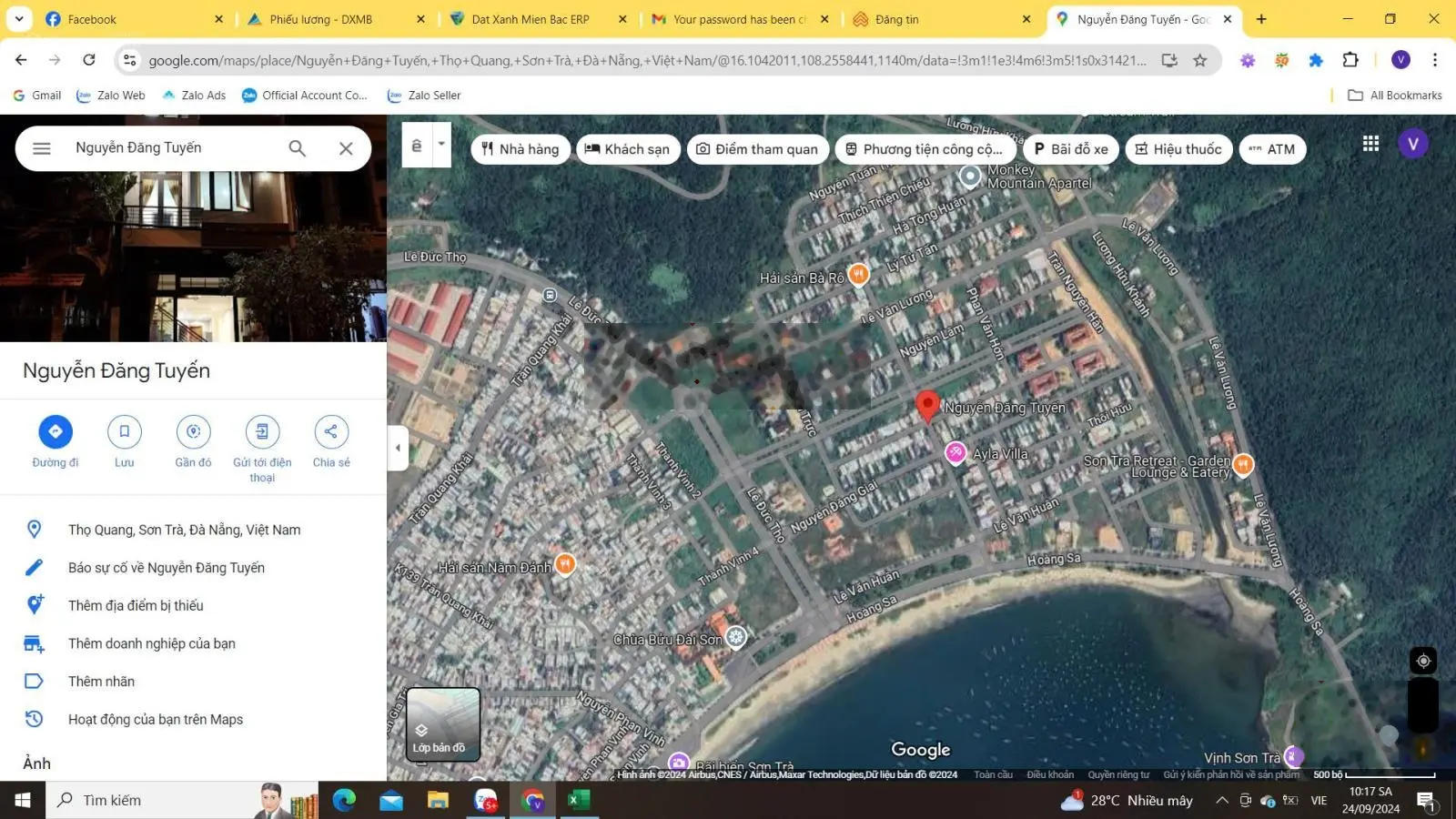The height and width of the screenshot is (819, 1456).
Task: Click the red Nguyễn Đăng Tuyến pin
Action: point(927,407)
